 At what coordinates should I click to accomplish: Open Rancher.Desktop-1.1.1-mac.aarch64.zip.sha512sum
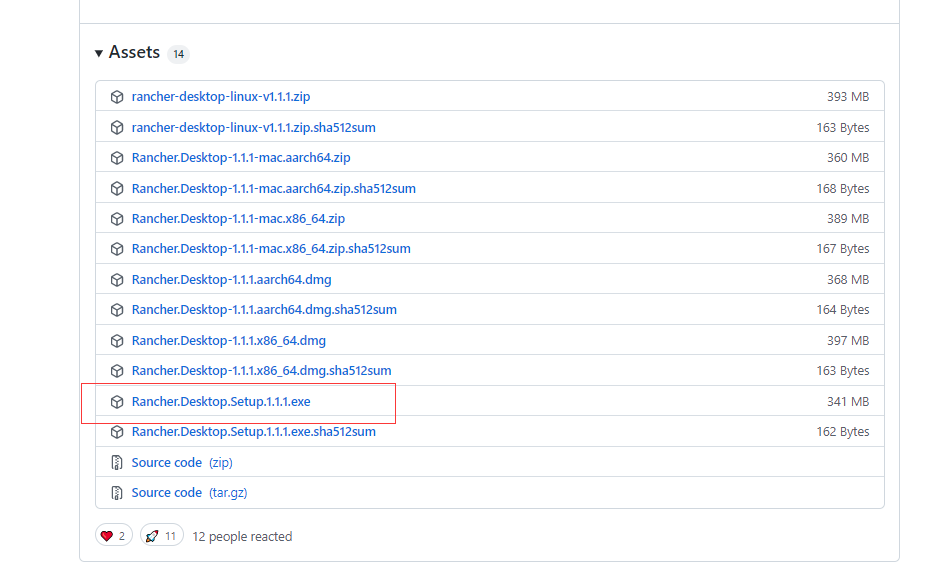(x=274, y=188)
